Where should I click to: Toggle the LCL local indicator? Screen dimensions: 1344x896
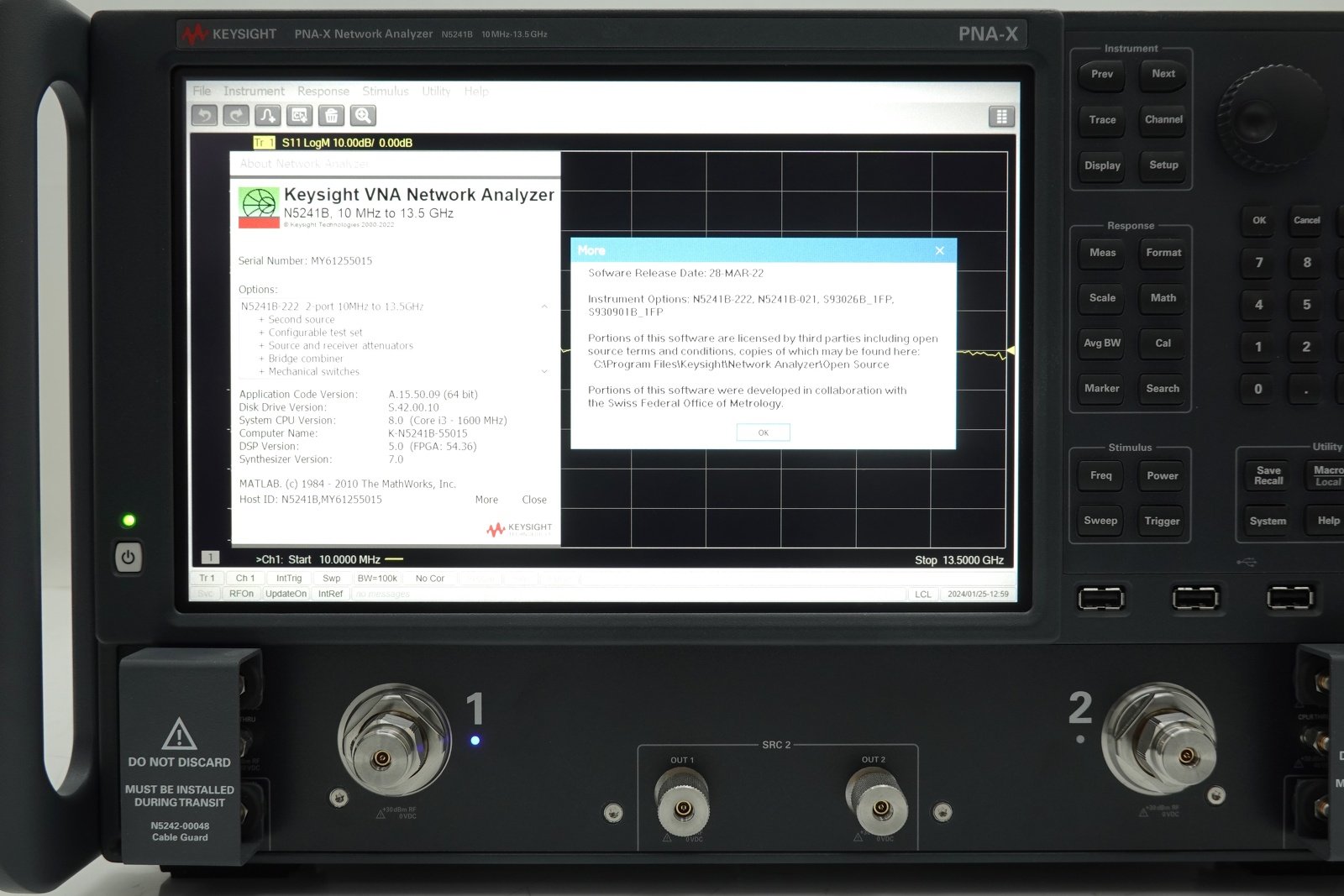pos(923,595)
